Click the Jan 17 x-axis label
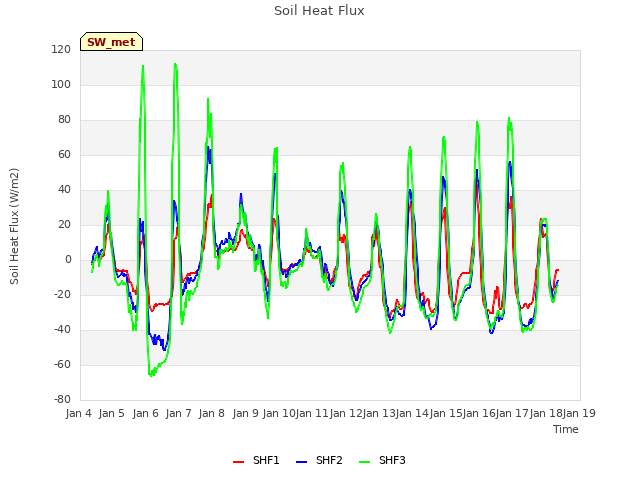Screen dimensions: 640x480 [512, 413]
